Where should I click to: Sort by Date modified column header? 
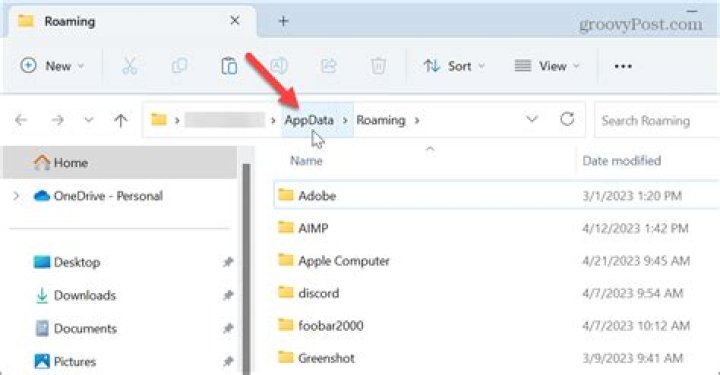(622, 161)
